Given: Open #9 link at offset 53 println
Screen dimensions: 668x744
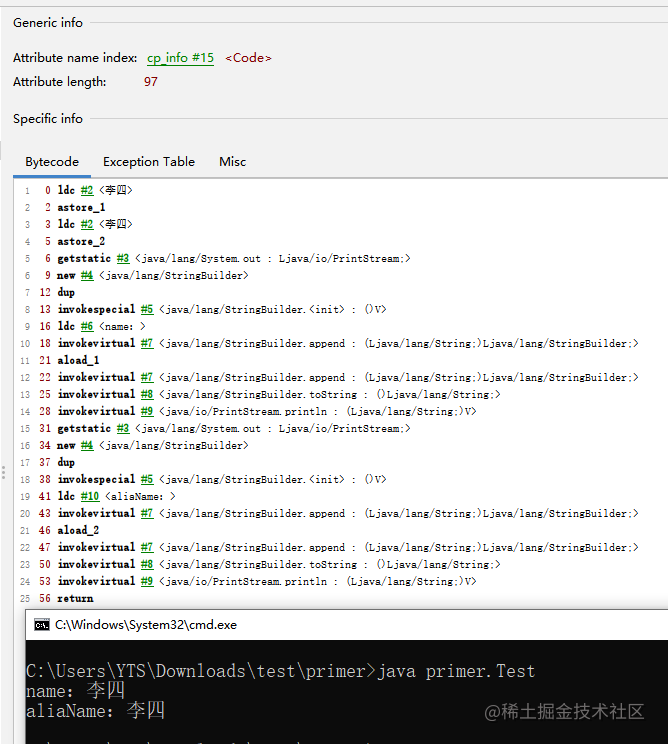Looking at the screenshot, I should [147, 581].
